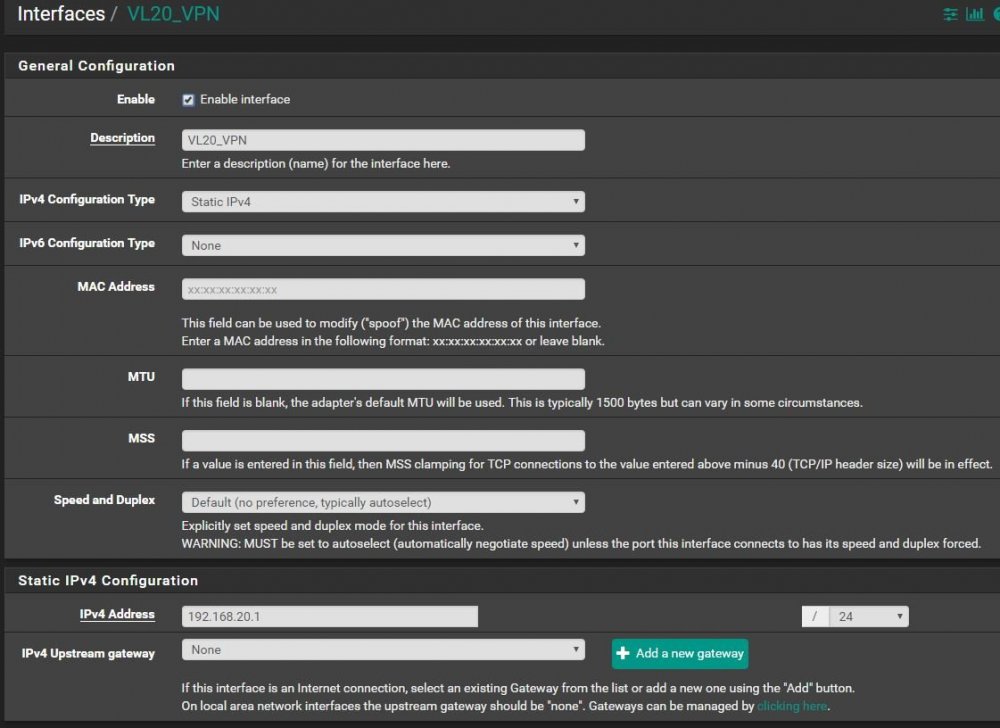The height and width of the screenshot is (728, 1000).
Task: Click the underlined Description label
Action: [122, 138]
